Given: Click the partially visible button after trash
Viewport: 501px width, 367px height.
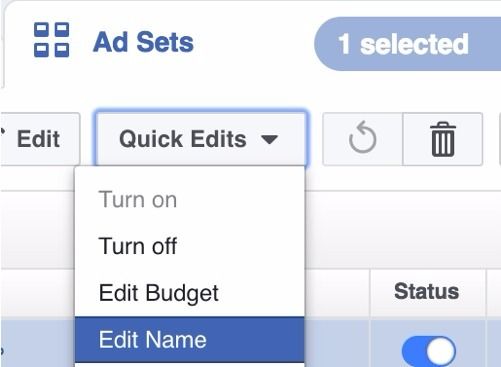Looking at the screenshot, I should coord(500,139).
